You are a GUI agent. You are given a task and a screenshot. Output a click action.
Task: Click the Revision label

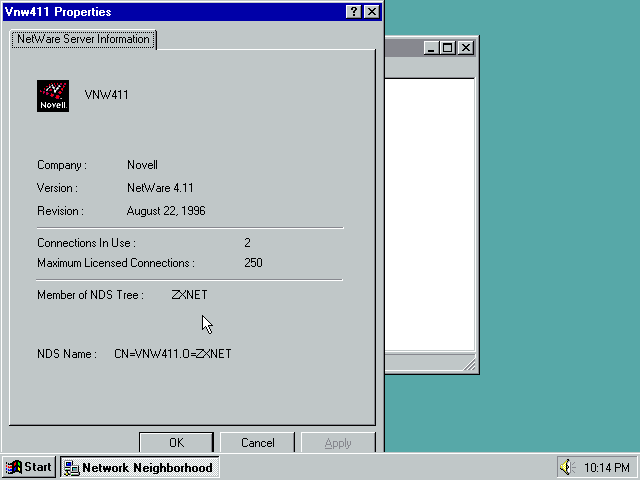tap(60, 211)
